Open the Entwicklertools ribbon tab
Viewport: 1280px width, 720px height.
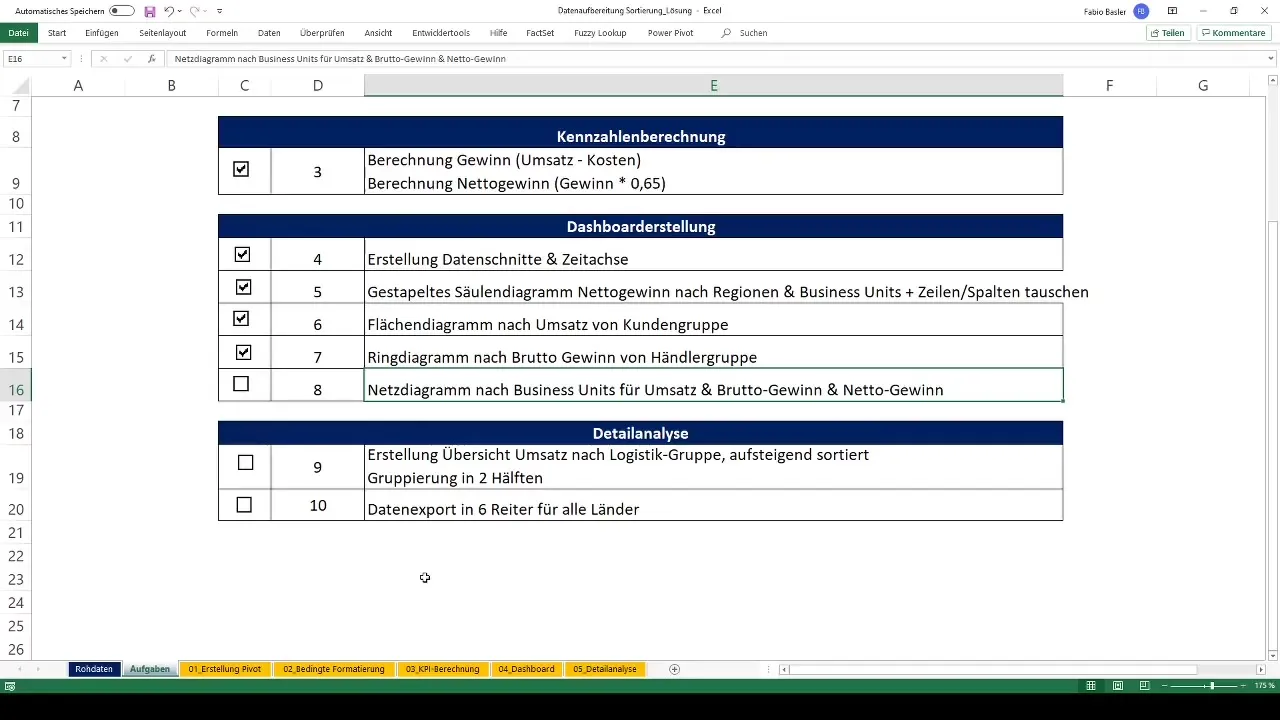441,33
